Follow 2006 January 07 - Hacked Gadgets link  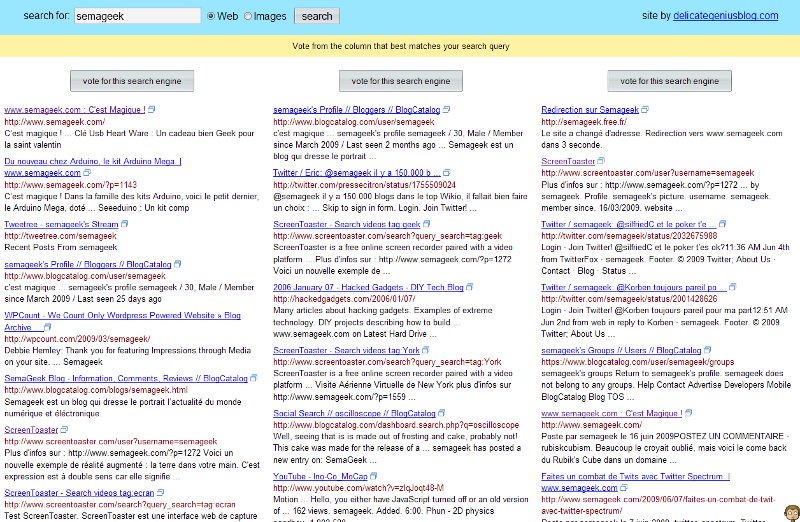(x=368, y=287)
